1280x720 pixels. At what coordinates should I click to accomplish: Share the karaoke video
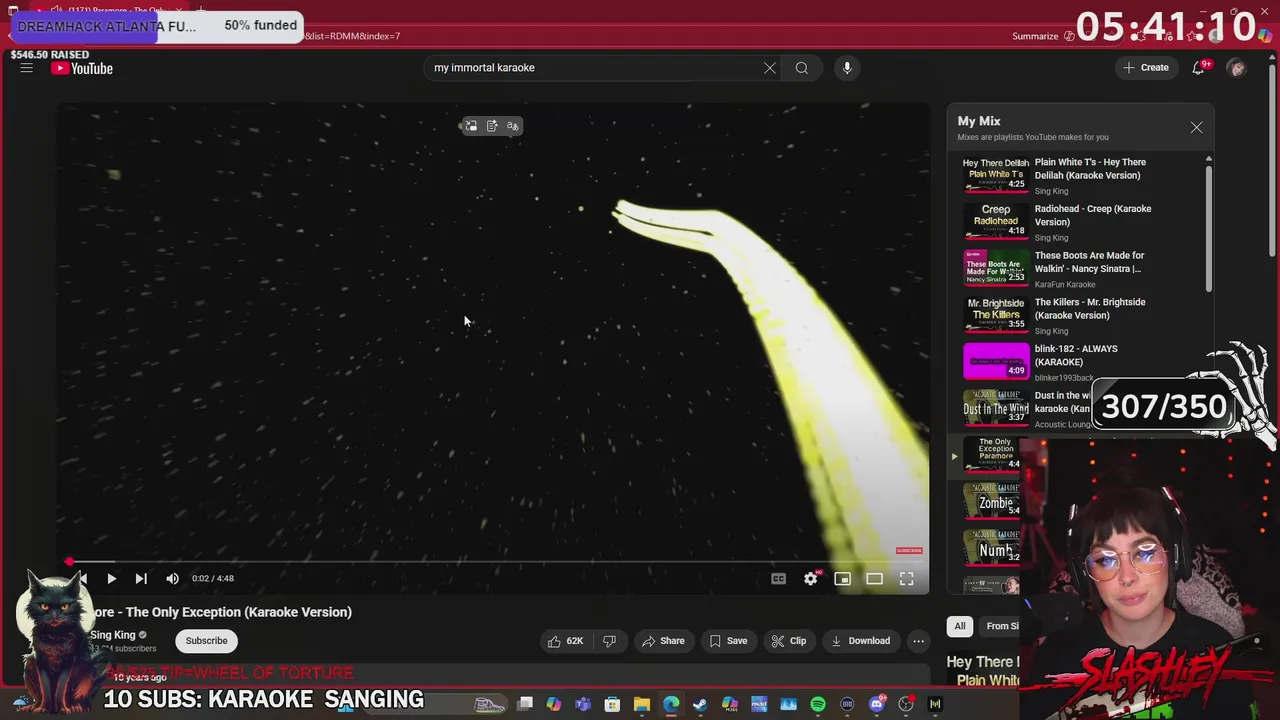click(663, 641)
